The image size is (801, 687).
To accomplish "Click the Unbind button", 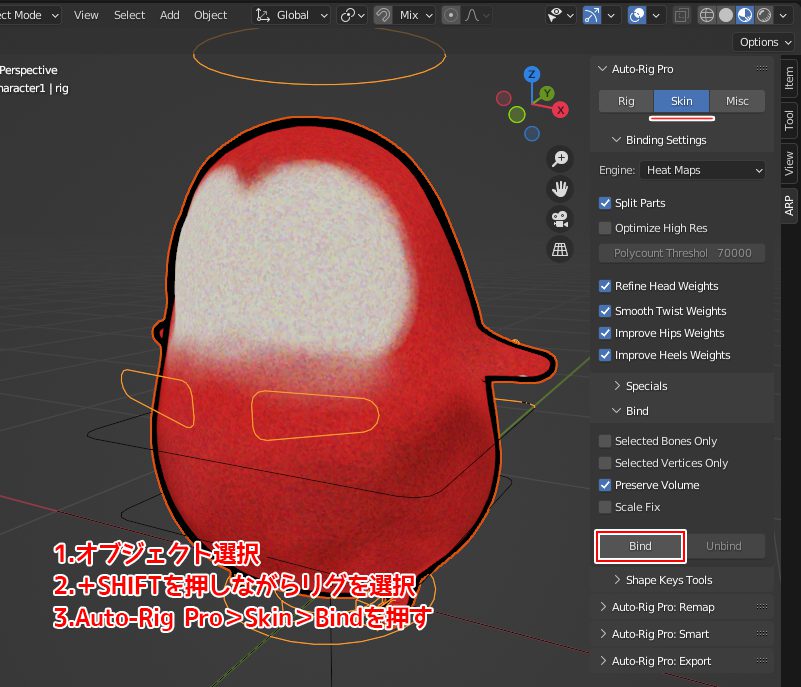I will [724, 546].
